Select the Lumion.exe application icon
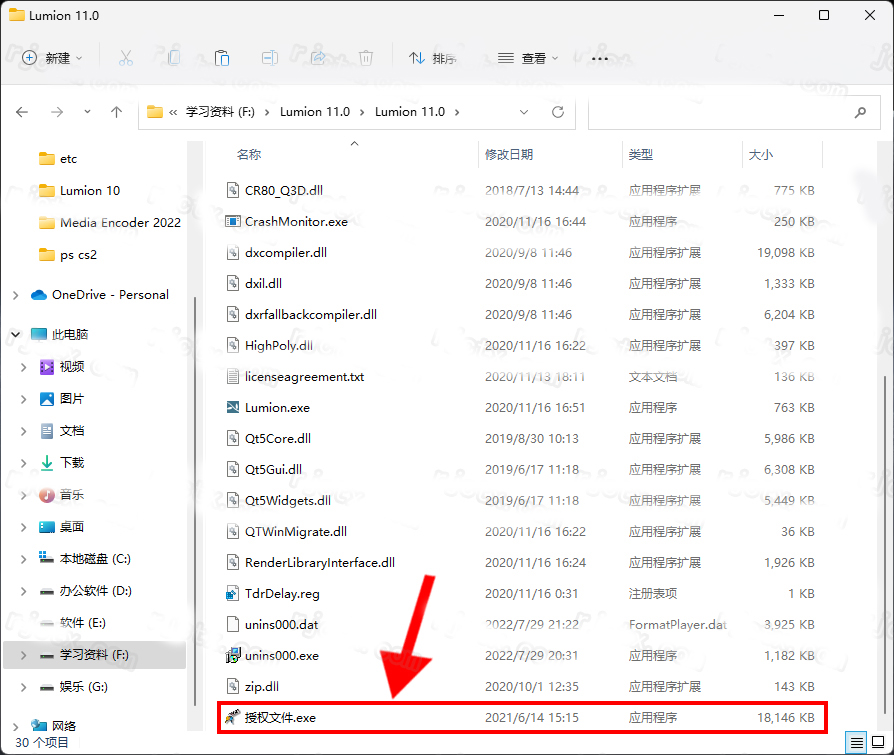Viewport: 894px width, 755px height. pyautogui.click(x=233, y=407)
